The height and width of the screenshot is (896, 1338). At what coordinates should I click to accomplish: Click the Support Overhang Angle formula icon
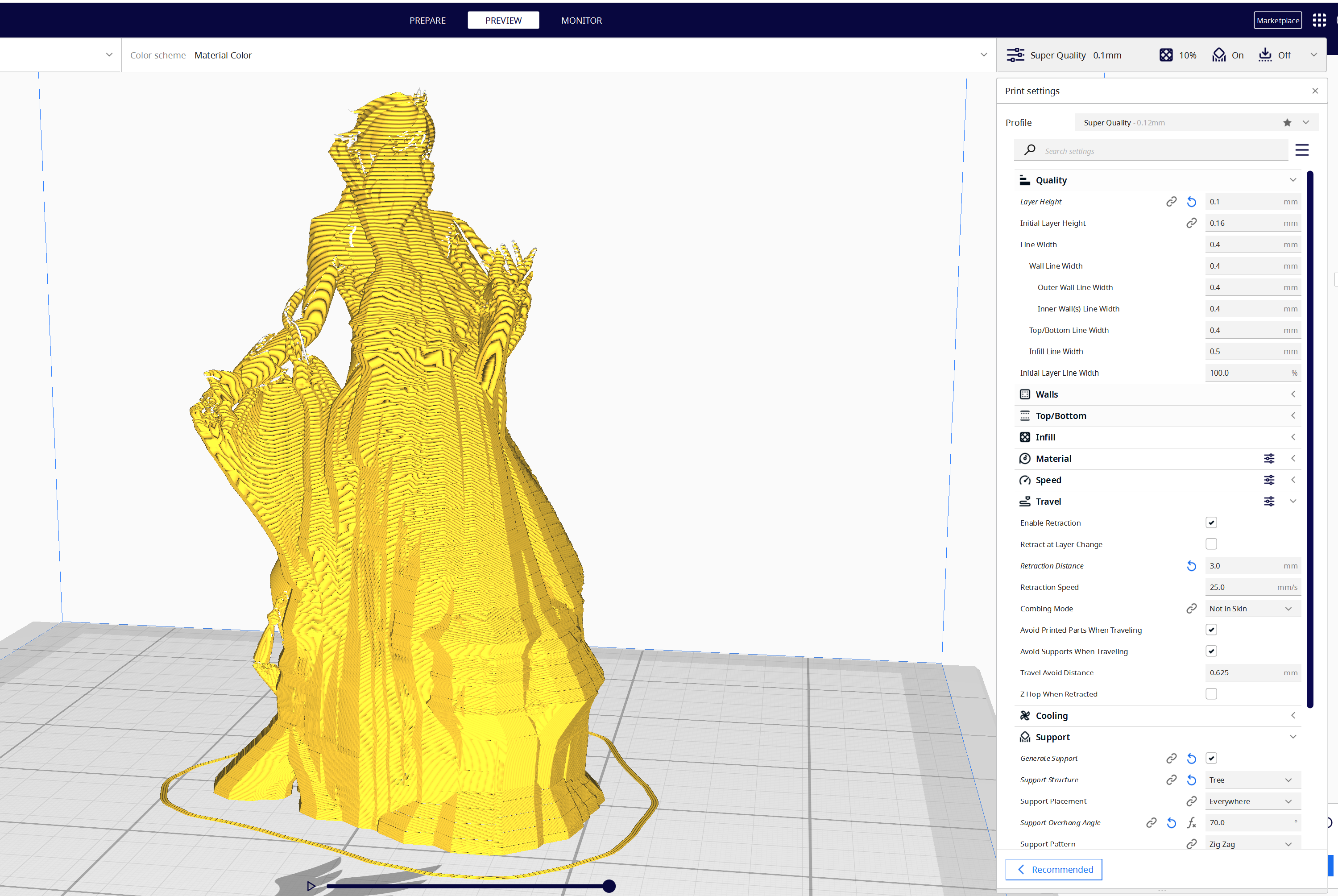point(1191,823)
